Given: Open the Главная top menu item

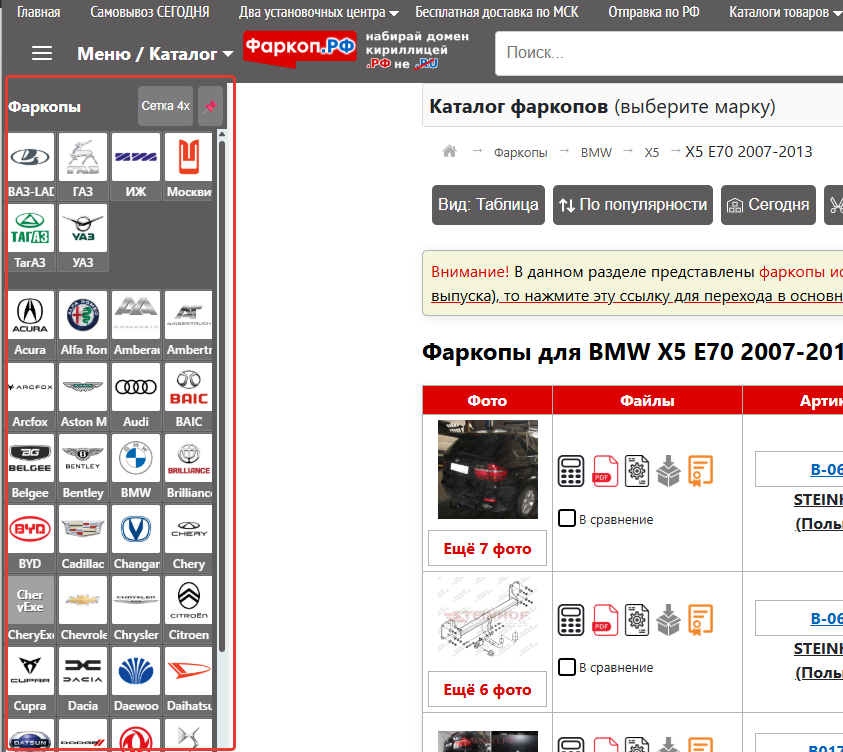Looking at the screenshot, I should point(39,12).
